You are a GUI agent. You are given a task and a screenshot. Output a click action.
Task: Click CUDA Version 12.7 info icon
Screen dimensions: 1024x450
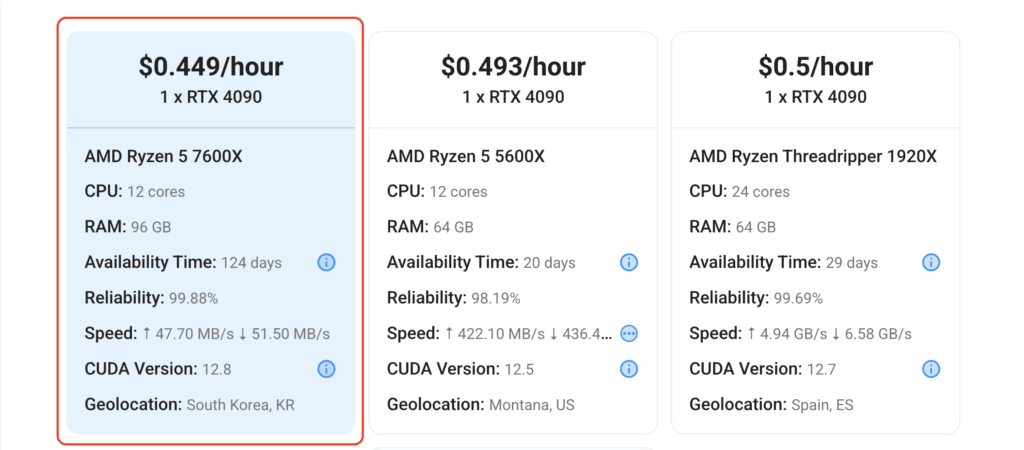click(x=931, y=369)
